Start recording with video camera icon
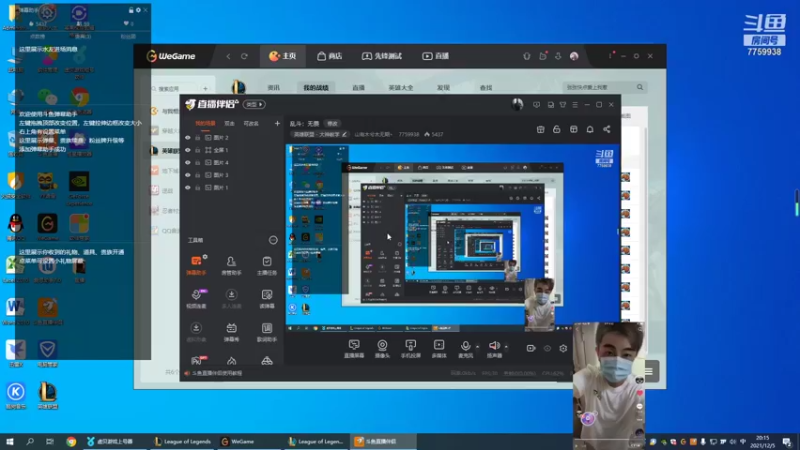The height and width of the screenshot is (450, 800). (531, 348)
